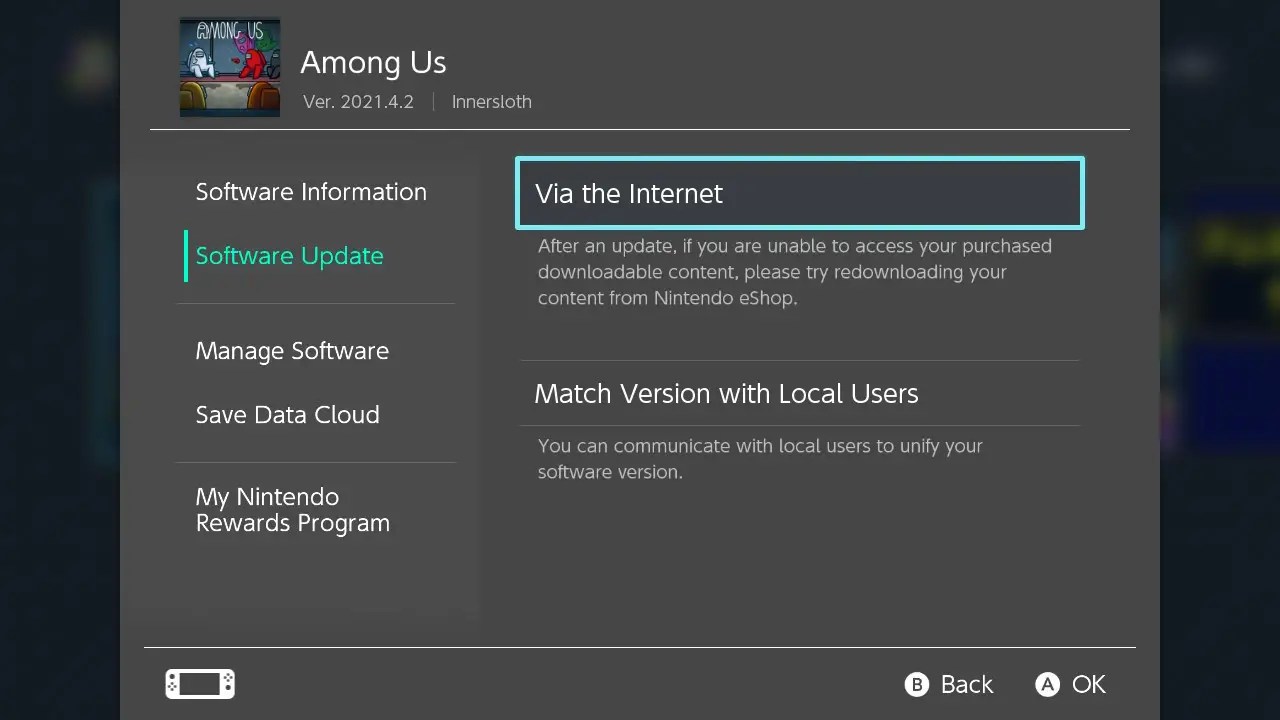This screenshot has width=1280, height=720.
Task: Select Match Version with Local Users
Action: [x=726, y=394]
